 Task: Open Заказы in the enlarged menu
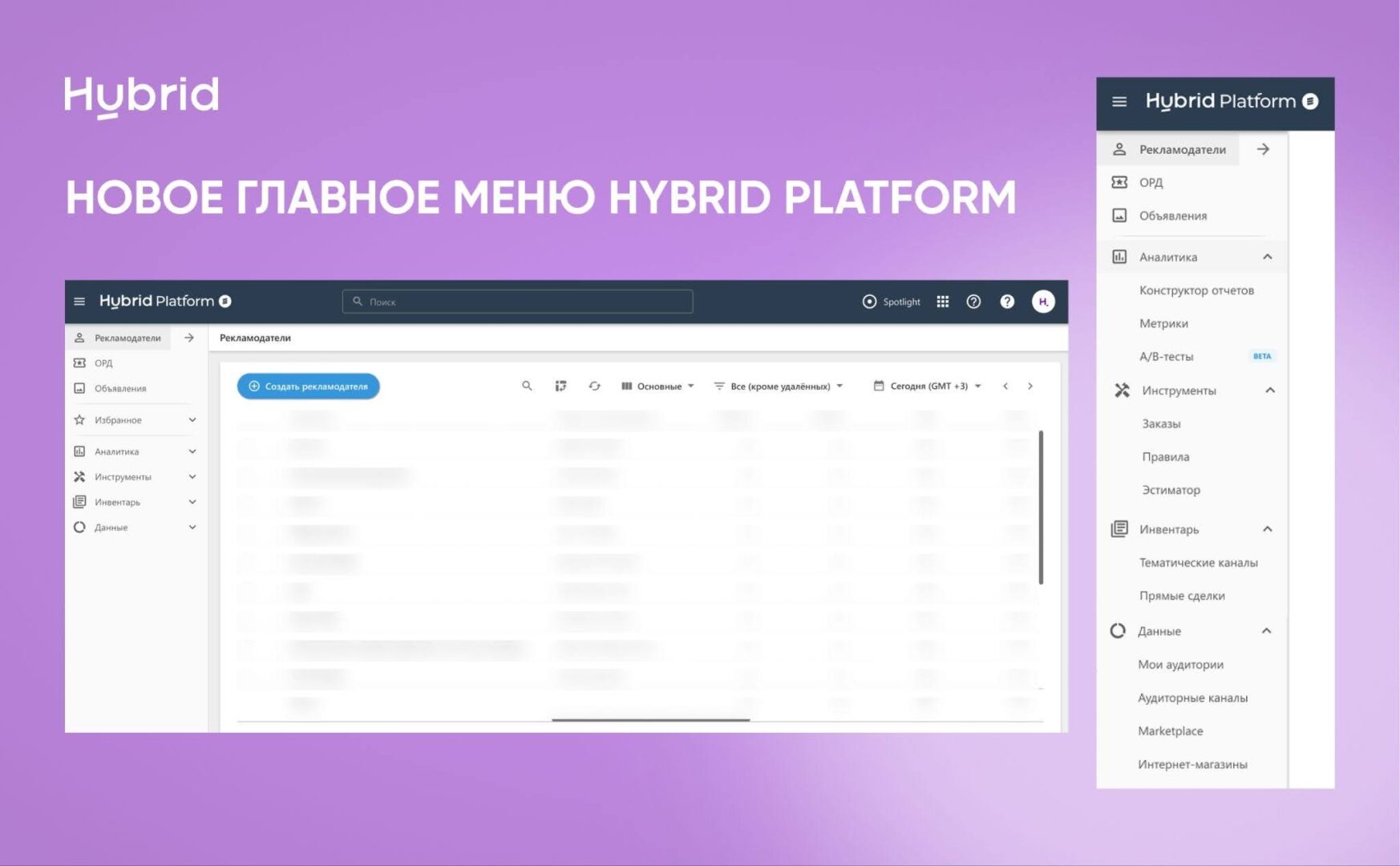coord(1161,424)
